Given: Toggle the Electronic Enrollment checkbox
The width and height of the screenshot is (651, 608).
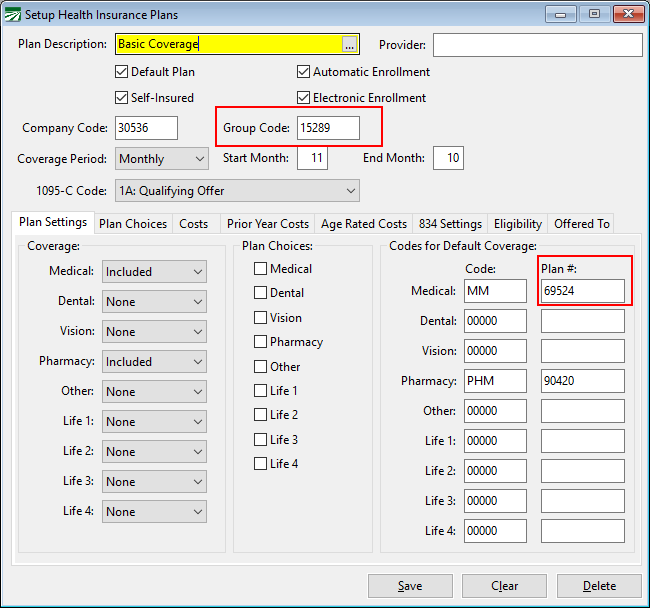Looking at the screenshot, I should [304, 98].
